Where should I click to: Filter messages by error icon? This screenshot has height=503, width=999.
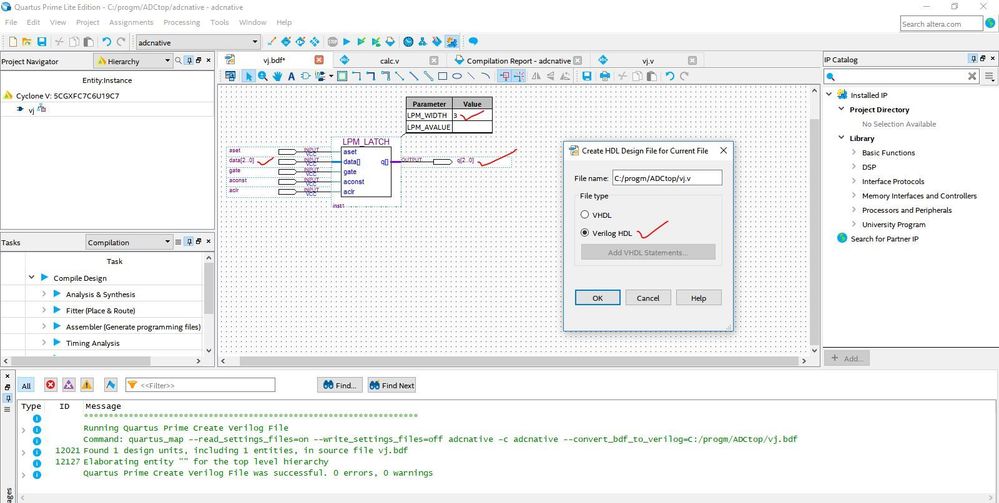pos(50,385)
